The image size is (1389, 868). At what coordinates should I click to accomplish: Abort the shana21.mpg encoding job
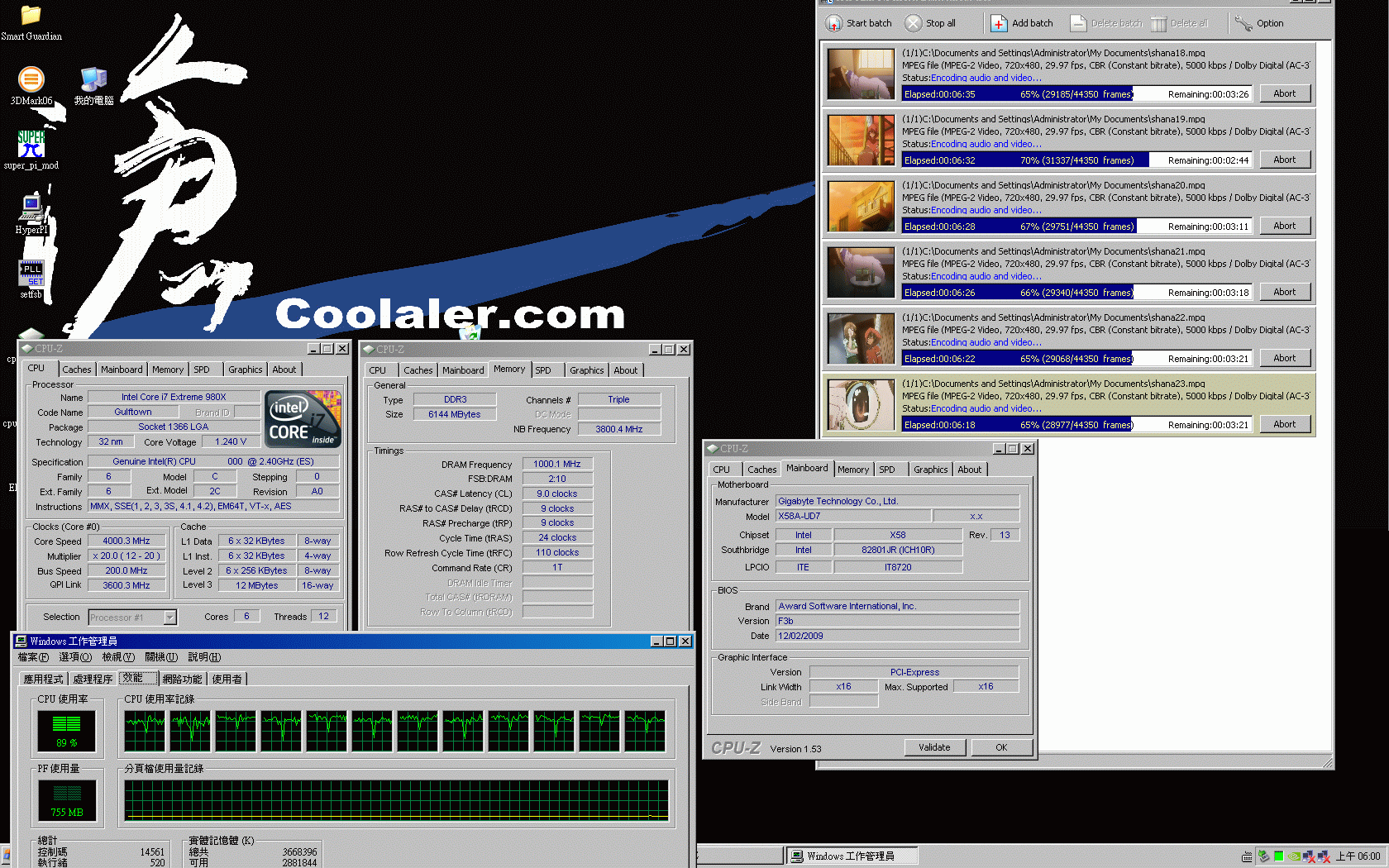(x=1285, y=292)
